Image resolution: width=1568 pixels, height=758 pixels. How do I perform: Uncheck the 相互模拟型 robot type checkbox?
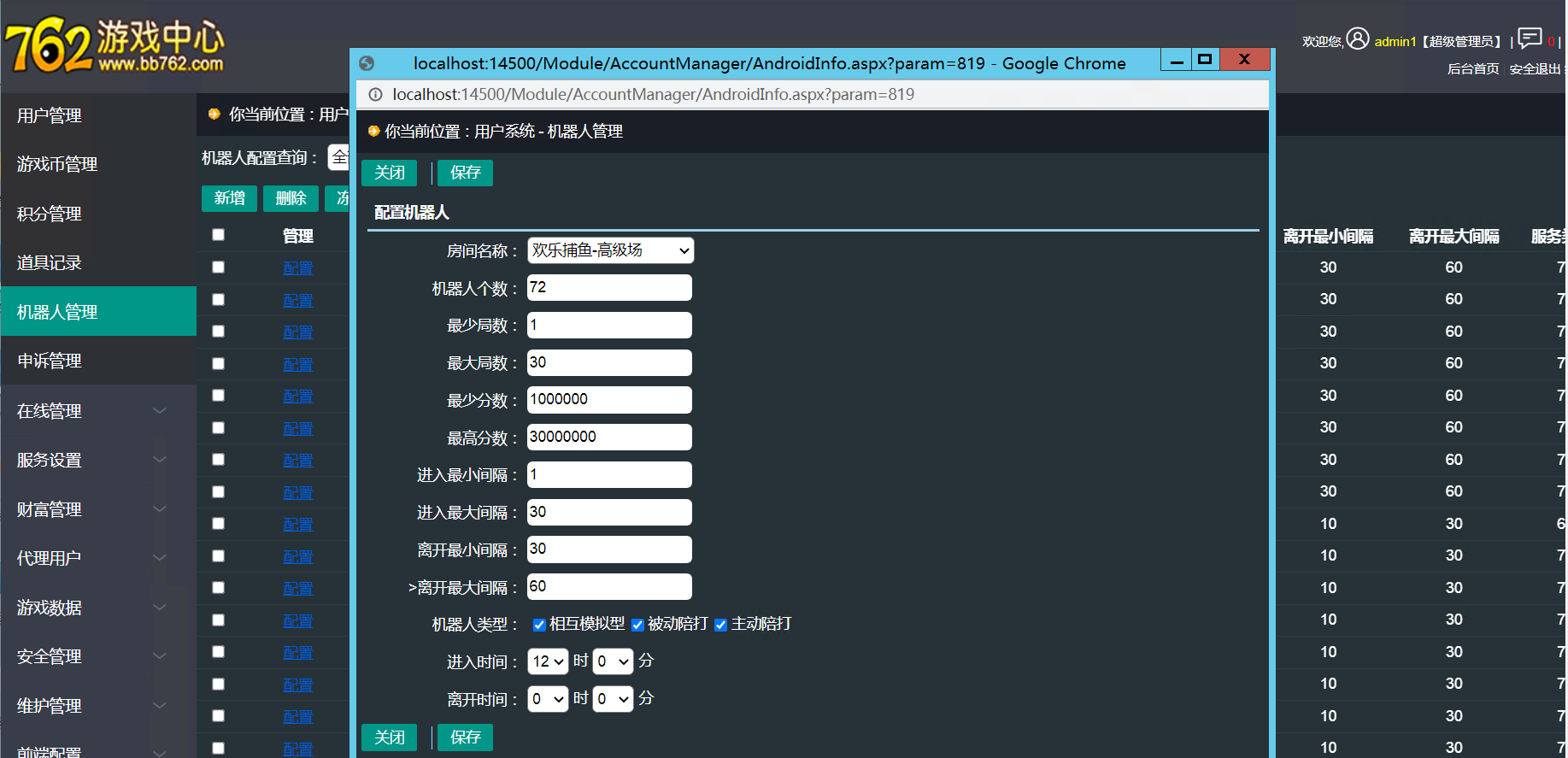pos(539,625)
